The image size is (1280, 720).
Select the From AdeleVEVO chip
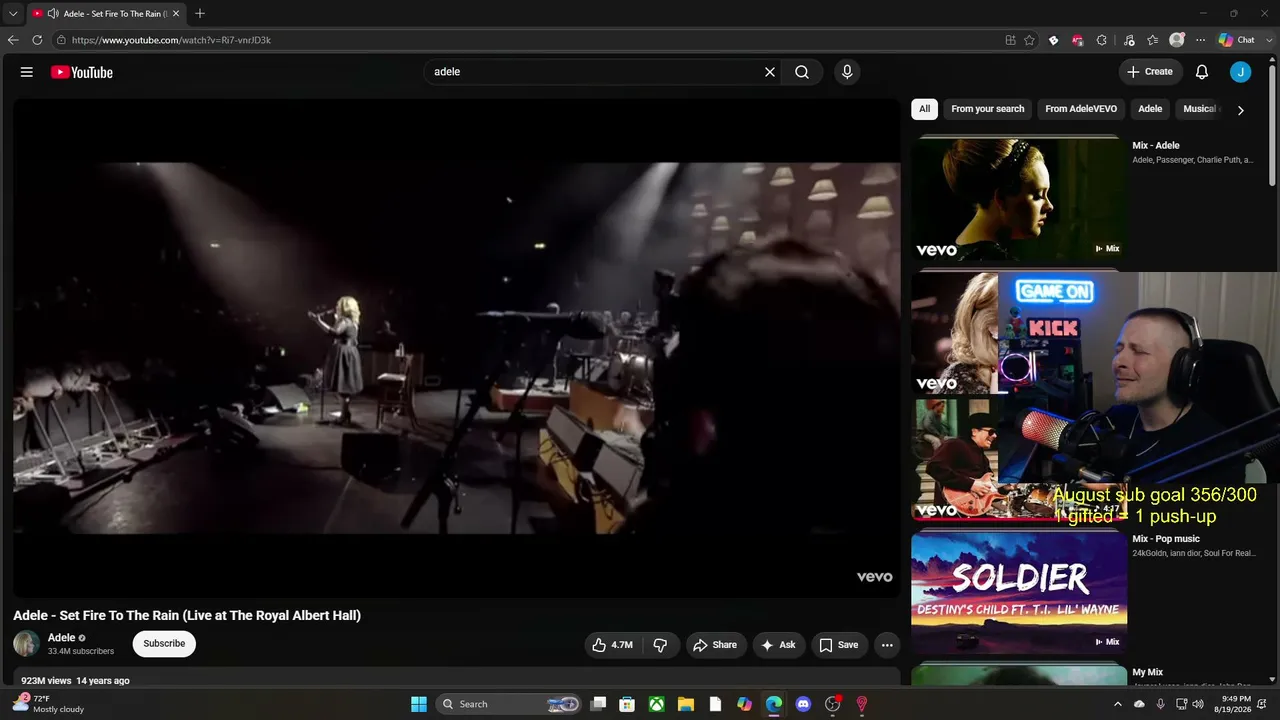[1081, 109]
